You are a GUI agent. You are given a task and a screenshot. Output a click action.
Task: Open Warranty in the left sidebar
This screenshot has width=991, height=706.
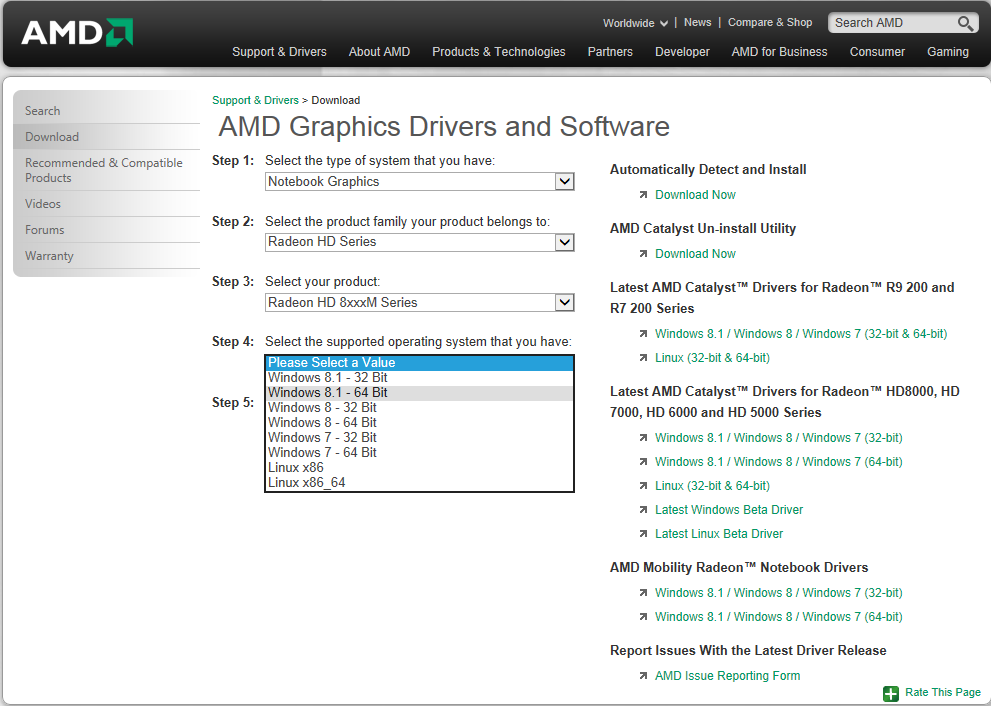(49, 256)
